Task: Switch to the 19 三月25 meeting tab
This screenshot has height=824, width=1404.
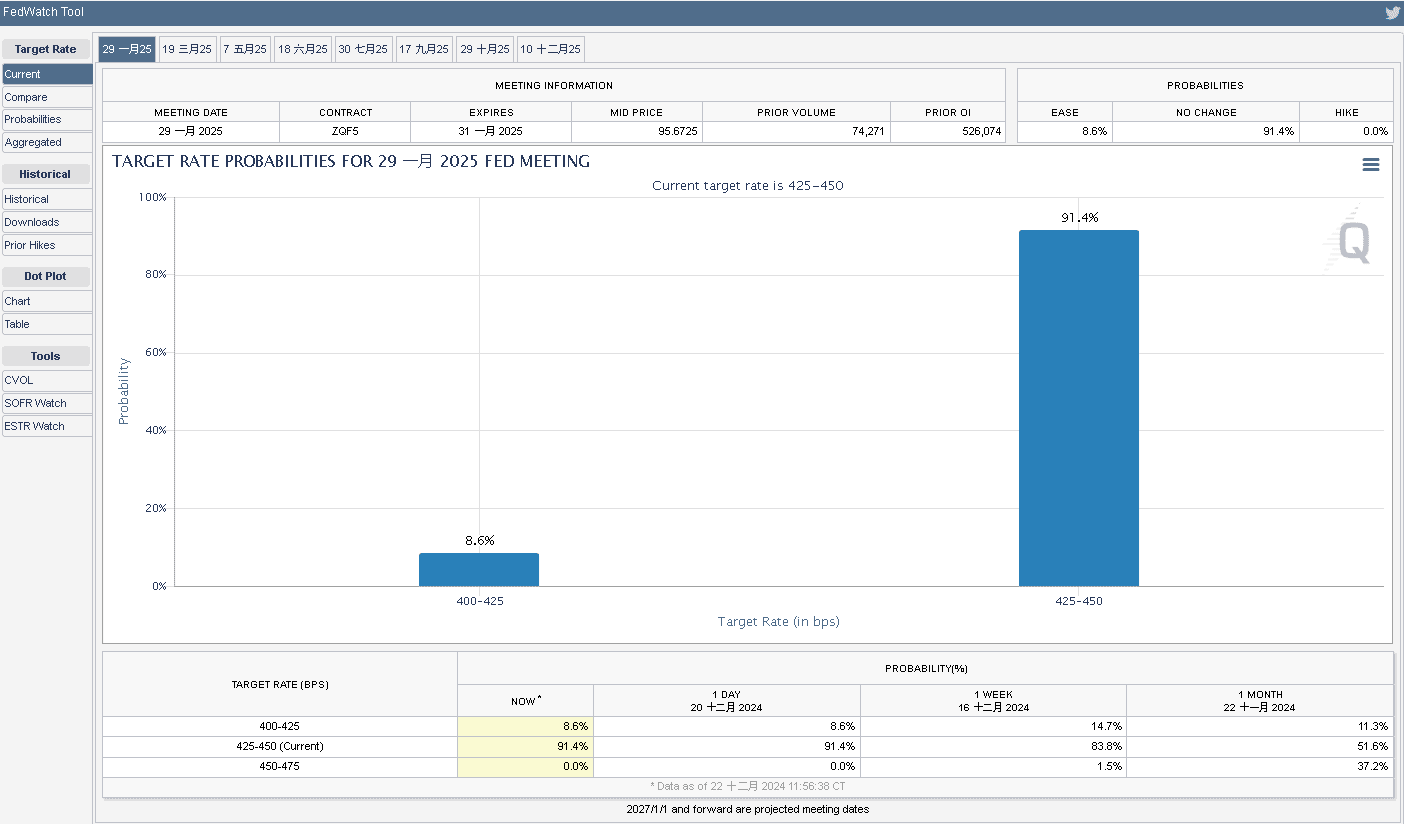Action: pyautogui.click(x=187, y=49)
